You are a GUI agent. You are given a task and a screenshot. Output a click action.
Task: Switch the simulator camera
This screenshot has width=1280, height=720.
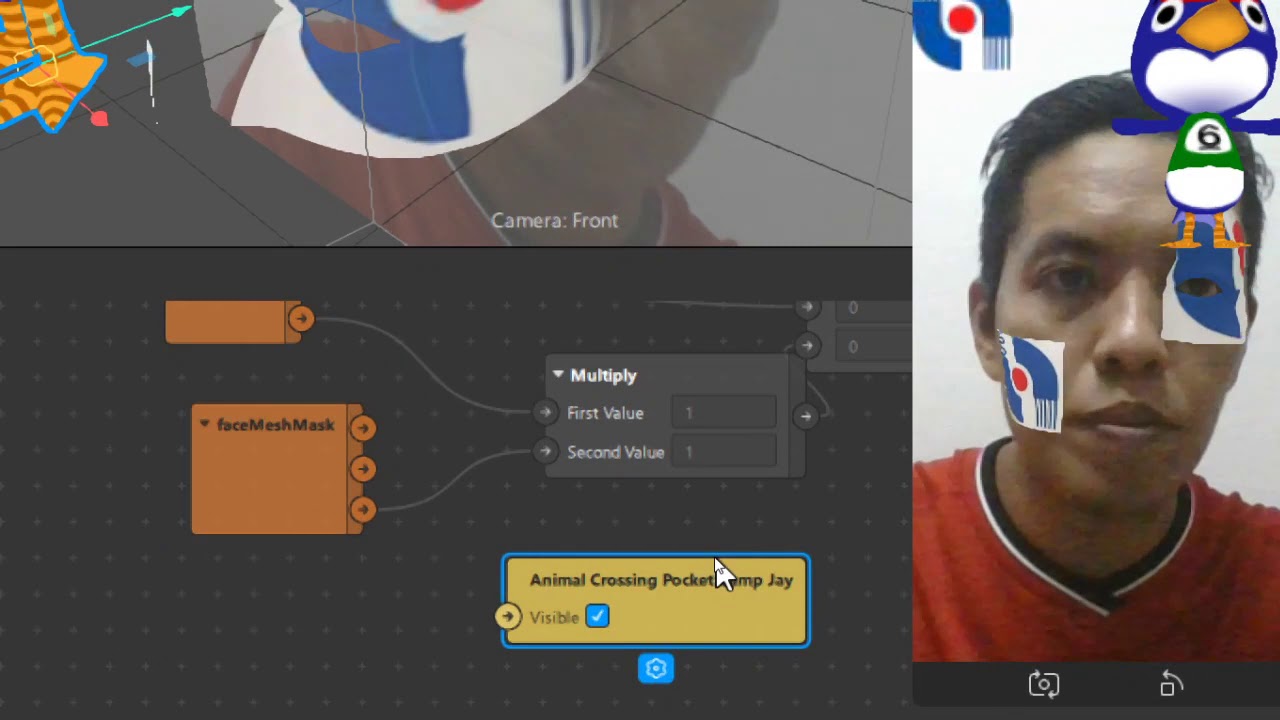[x=1043, y=685]
